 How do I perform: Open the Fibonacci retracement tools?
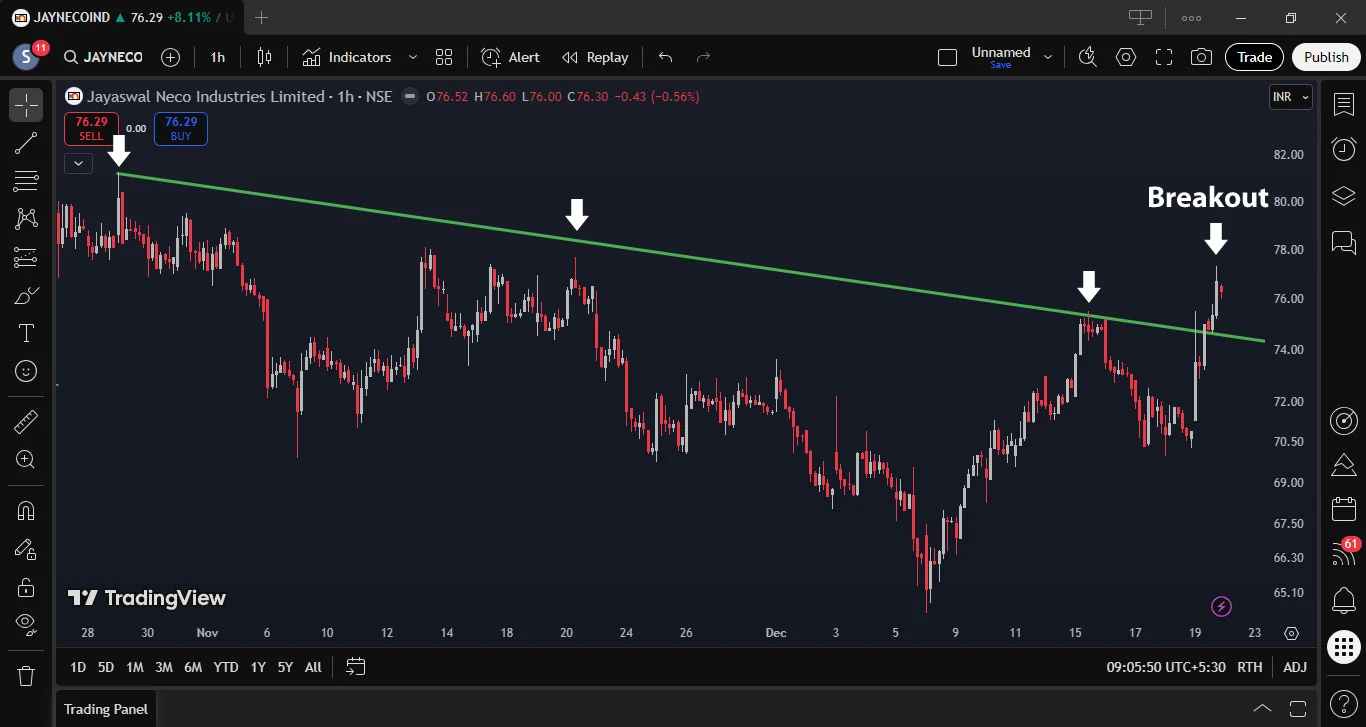(x=26, y=181)
